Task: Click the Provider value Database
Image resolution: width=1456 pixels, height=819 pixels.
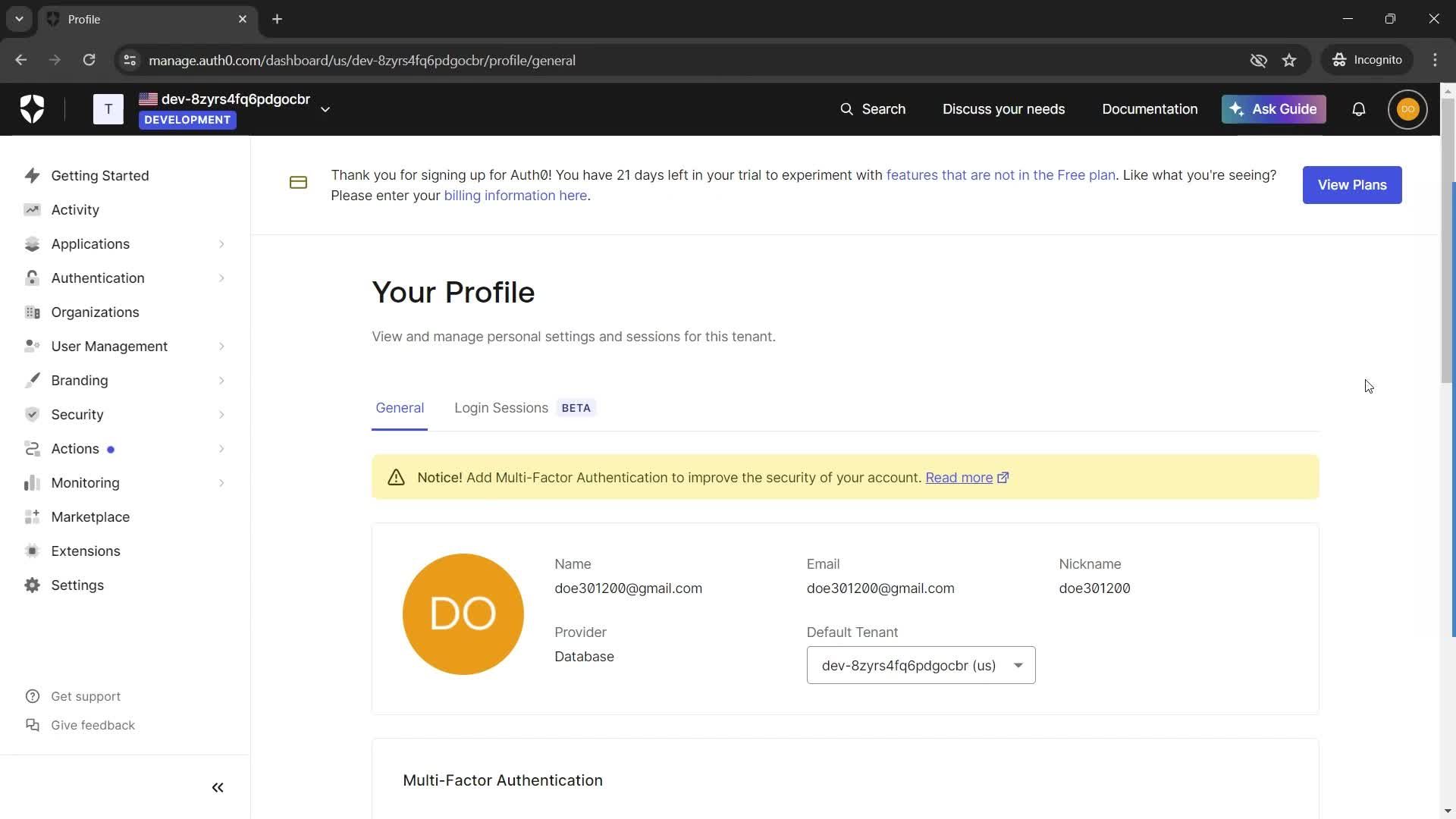Action: 584,657
